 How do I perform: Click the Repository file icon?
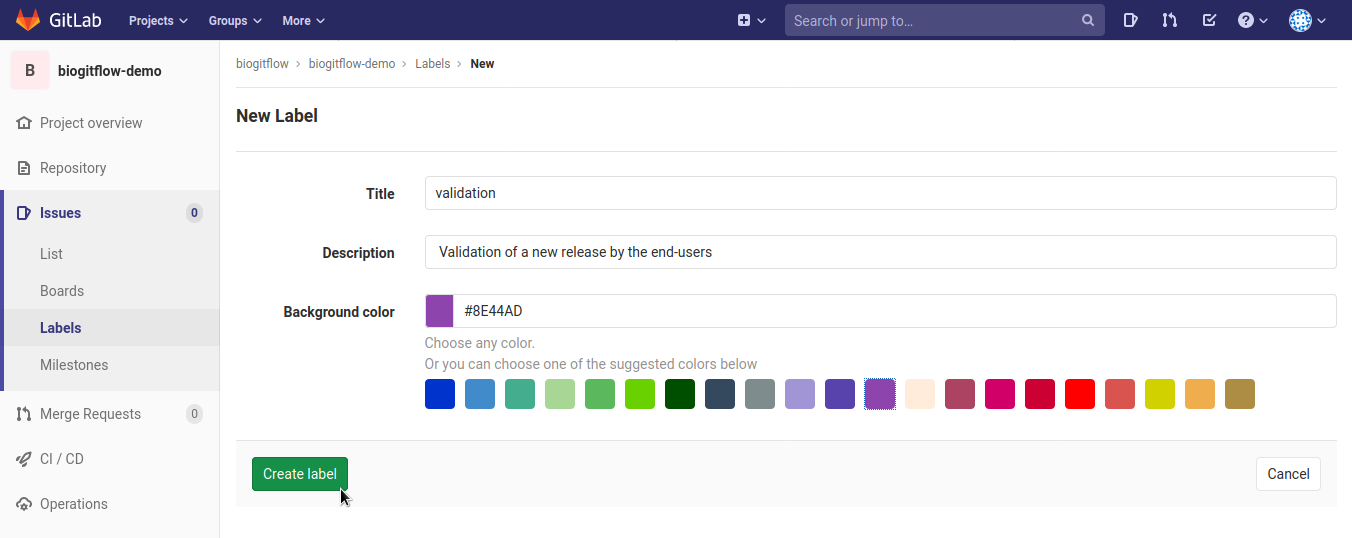pos(24,168)
